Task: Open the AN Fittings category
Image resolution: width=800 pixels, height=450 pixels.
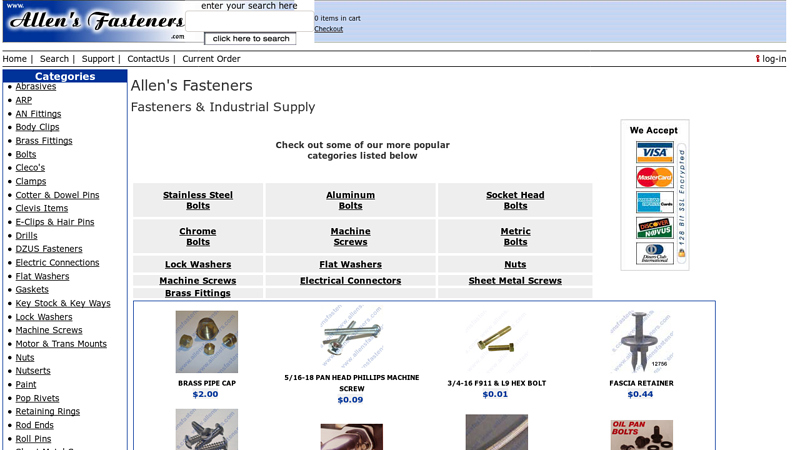Action: (38, 114)
